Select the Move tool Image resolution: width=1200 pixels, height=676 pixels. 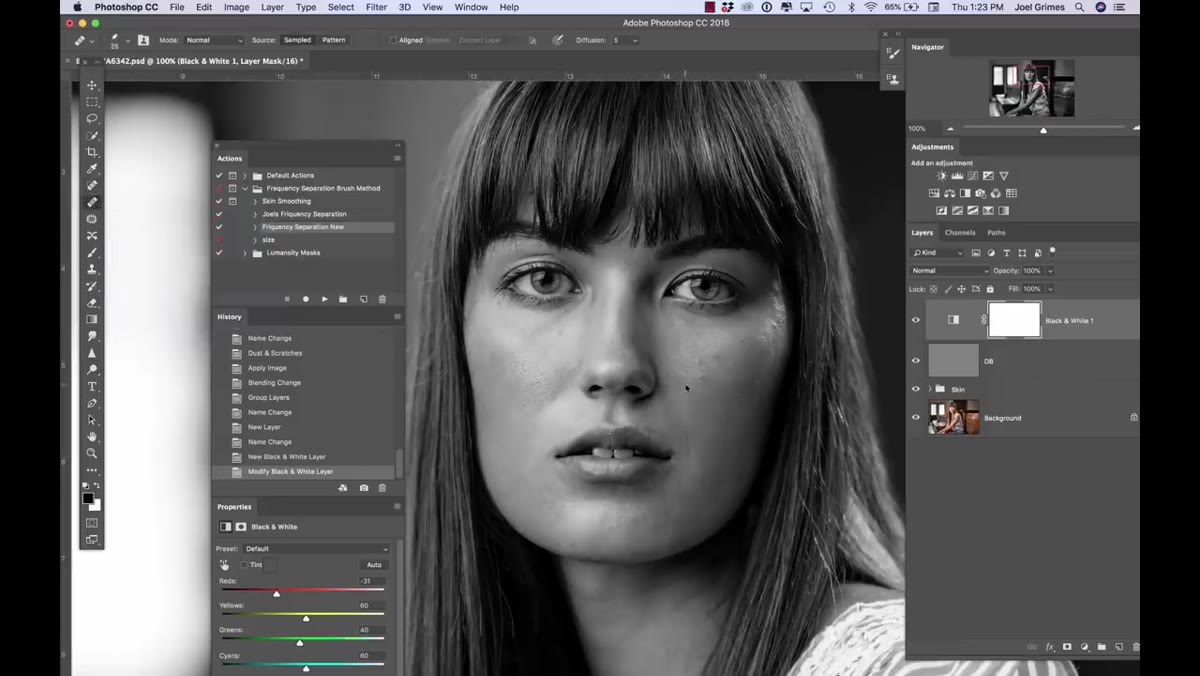tap(92, 85)
